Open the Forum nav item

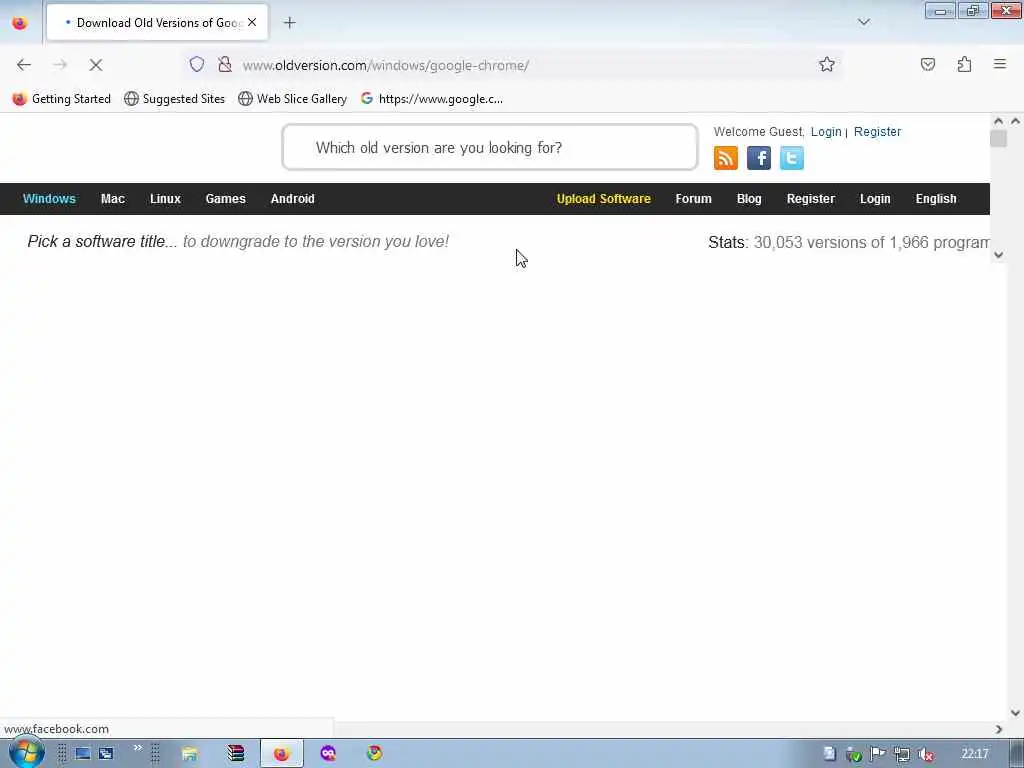pyautogui.click(x=693, y=199)
